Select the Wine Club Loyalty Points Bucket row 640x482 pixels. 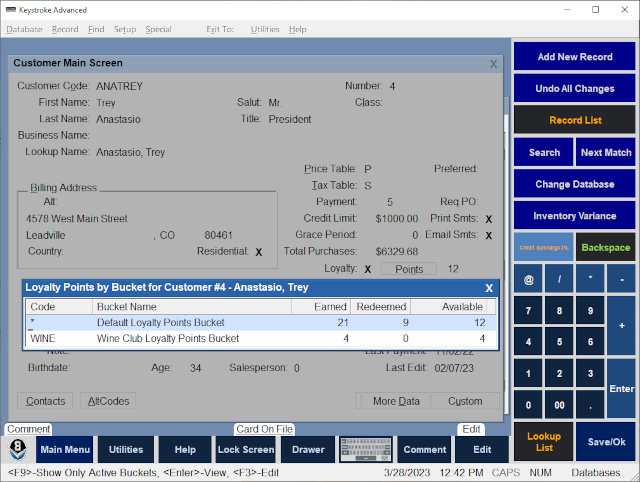click(261, 338)
